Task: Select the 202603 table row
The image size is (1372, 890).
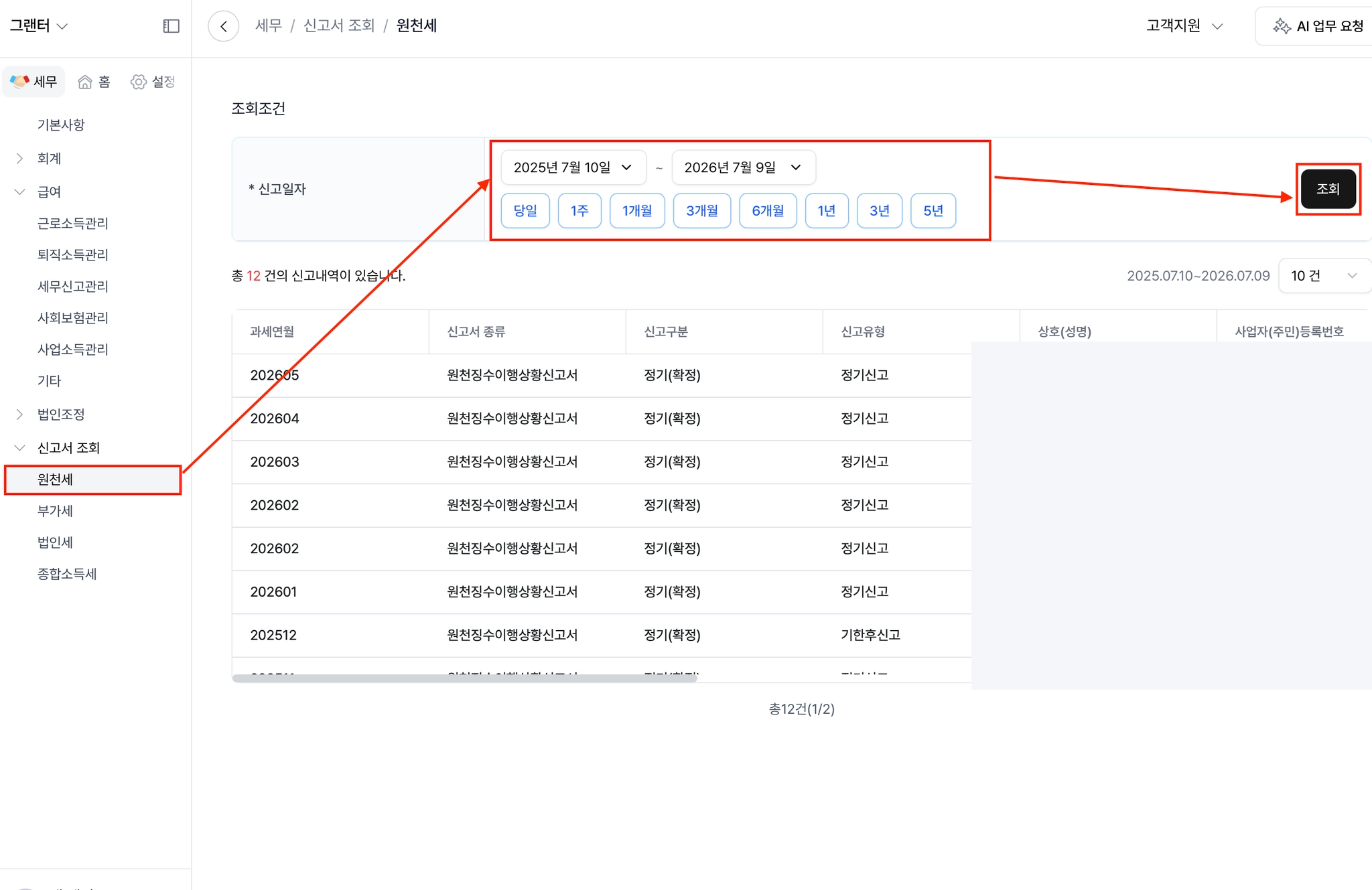Action: [602, 462]
